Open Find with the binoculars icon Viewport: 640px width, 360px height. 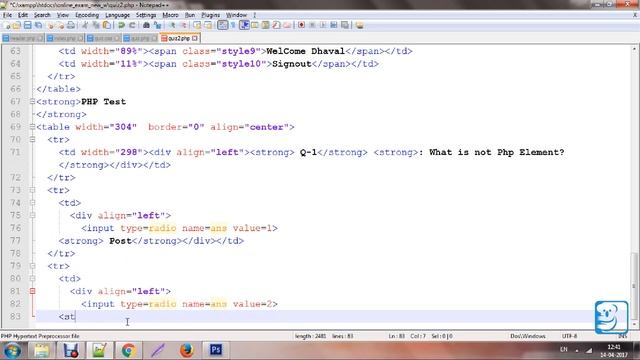point(146,25)
